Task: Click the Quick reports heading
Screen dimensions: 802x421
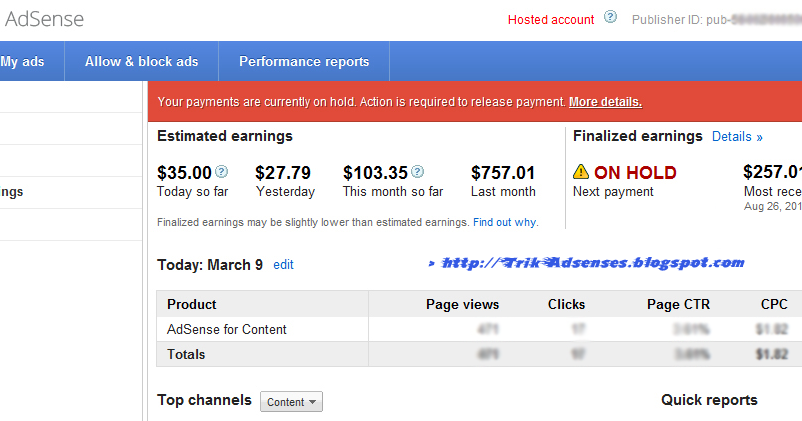Action: tap(709, 400)
